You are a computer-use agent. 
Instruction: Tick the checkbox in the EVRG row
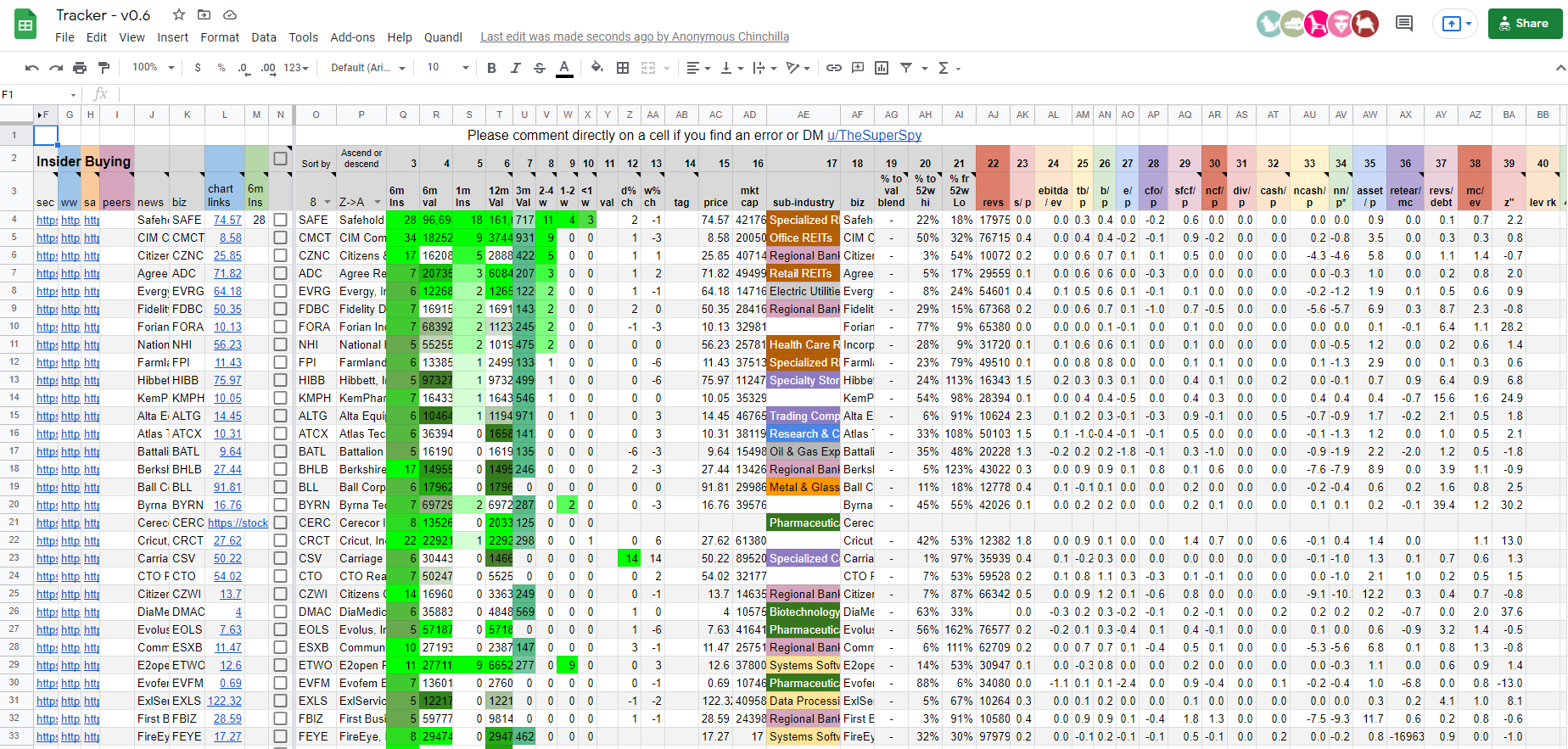[x=280, y=291]
